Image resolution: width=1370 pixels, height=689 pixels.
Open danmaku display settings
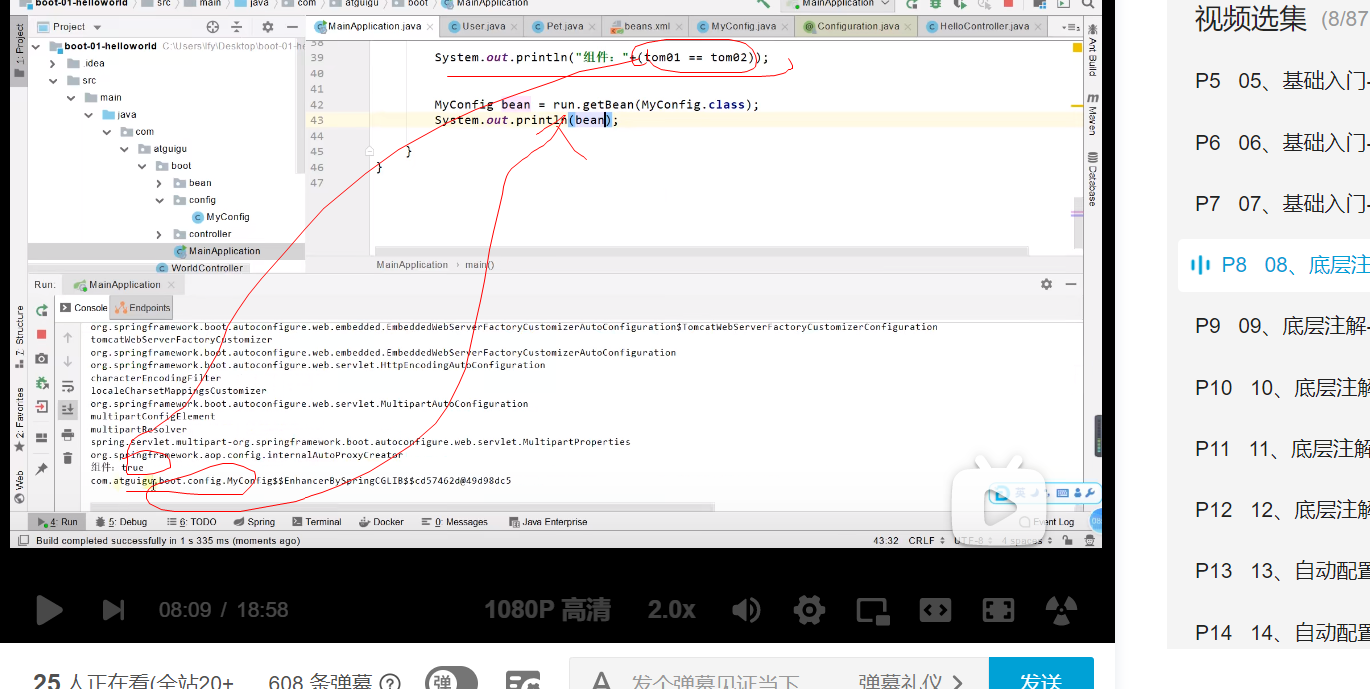tap(523, 682)
